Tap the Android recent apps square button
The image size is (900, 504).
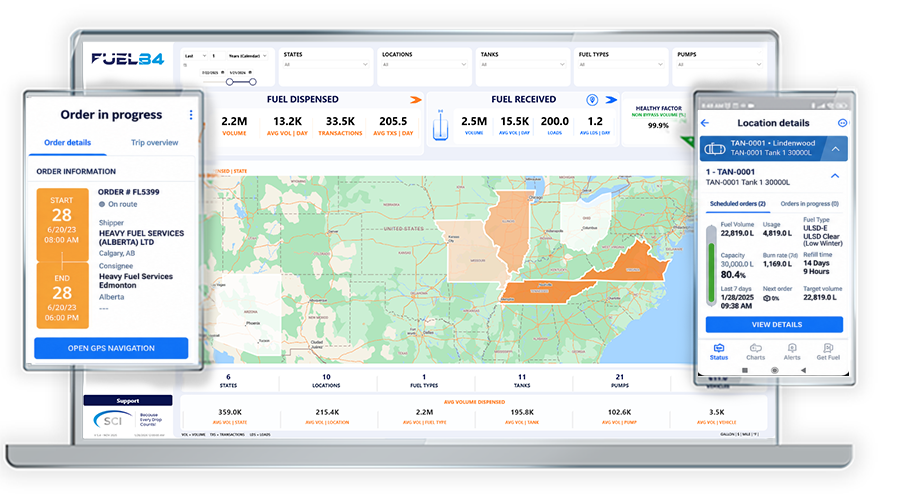point(744,371)
